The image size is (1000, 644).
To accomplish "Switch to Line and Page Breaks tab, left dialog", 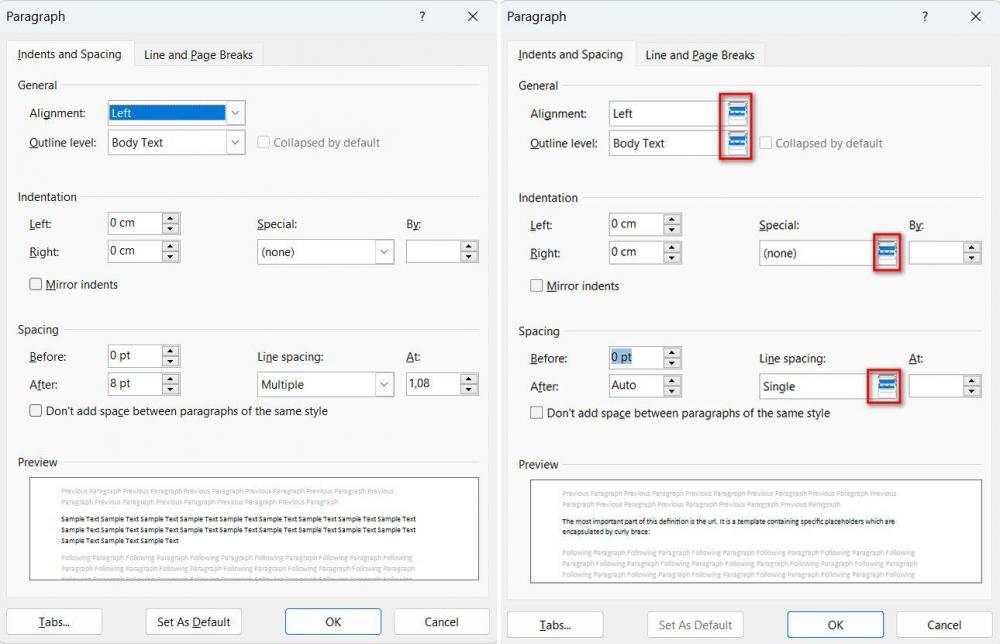I will click(198, 55).
